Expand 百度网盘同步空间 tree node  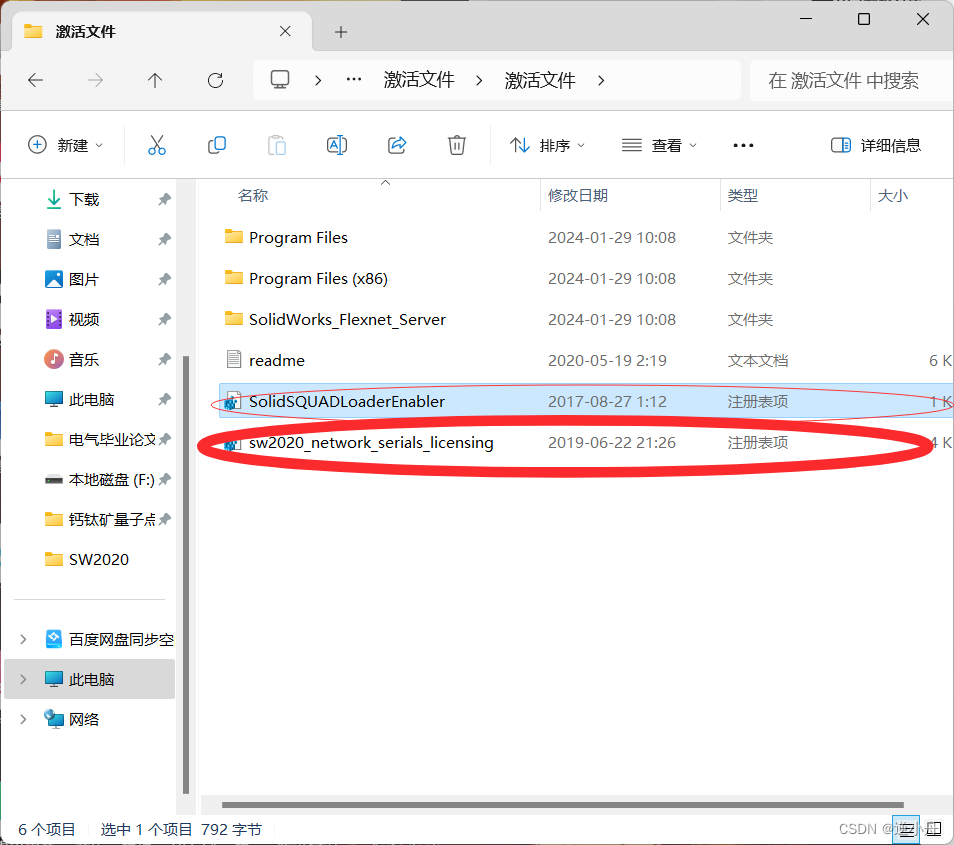point(23,639)
